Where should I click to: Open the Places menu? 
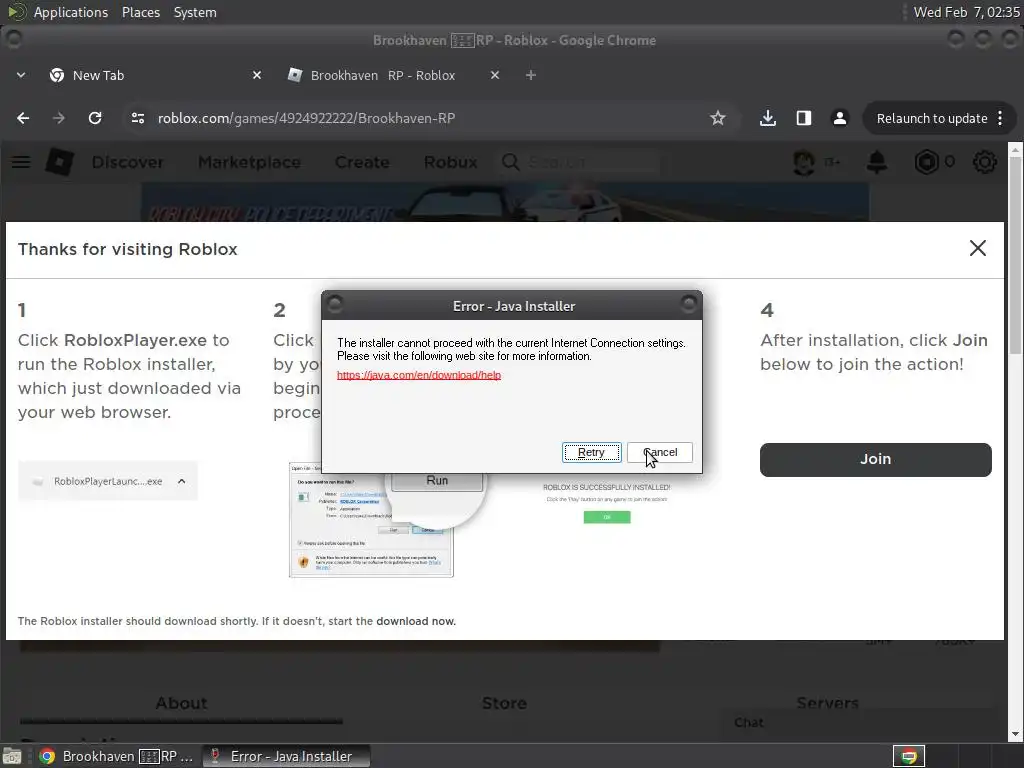(141, 12)
